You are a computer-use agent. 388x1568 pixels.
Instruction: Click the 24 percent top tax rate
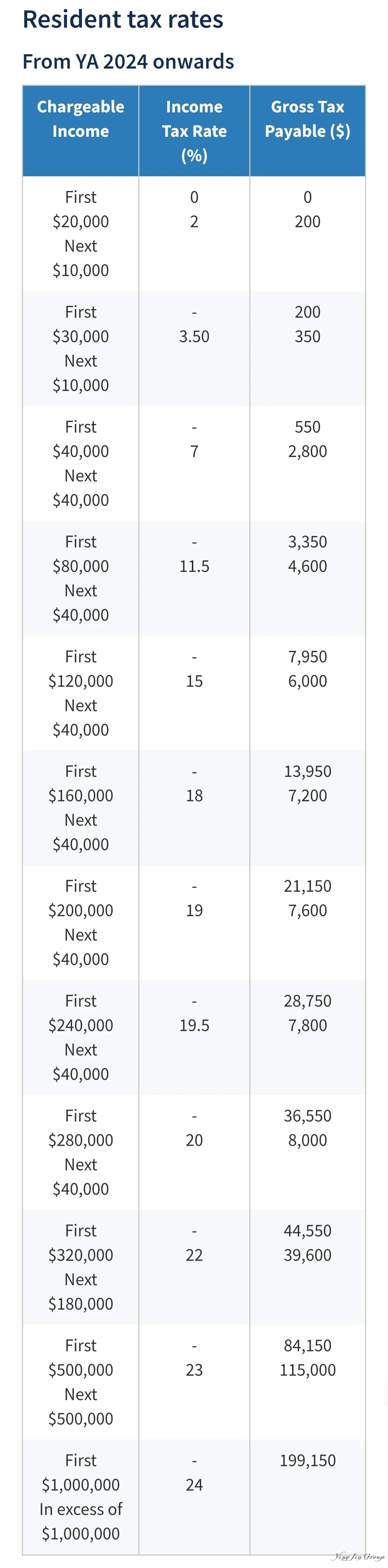coord(194,1485)
